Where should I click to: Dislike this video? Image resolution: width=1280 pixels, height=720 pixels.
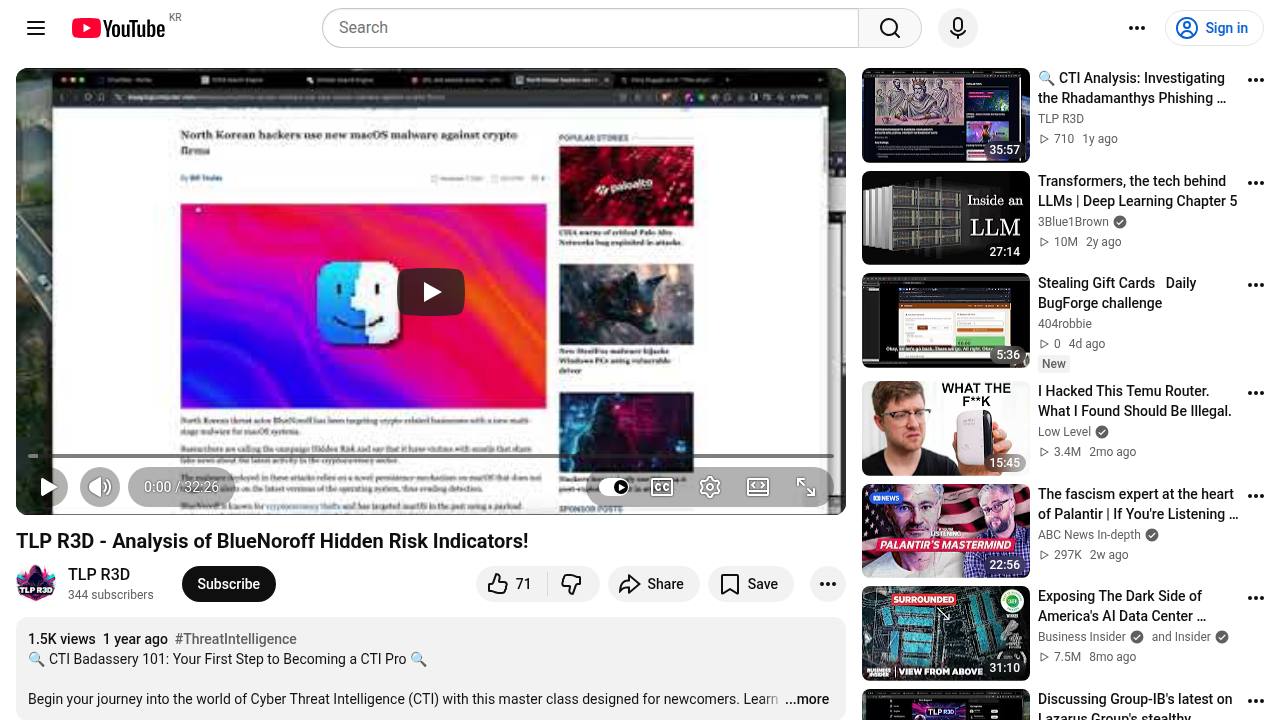pos(572,584)
